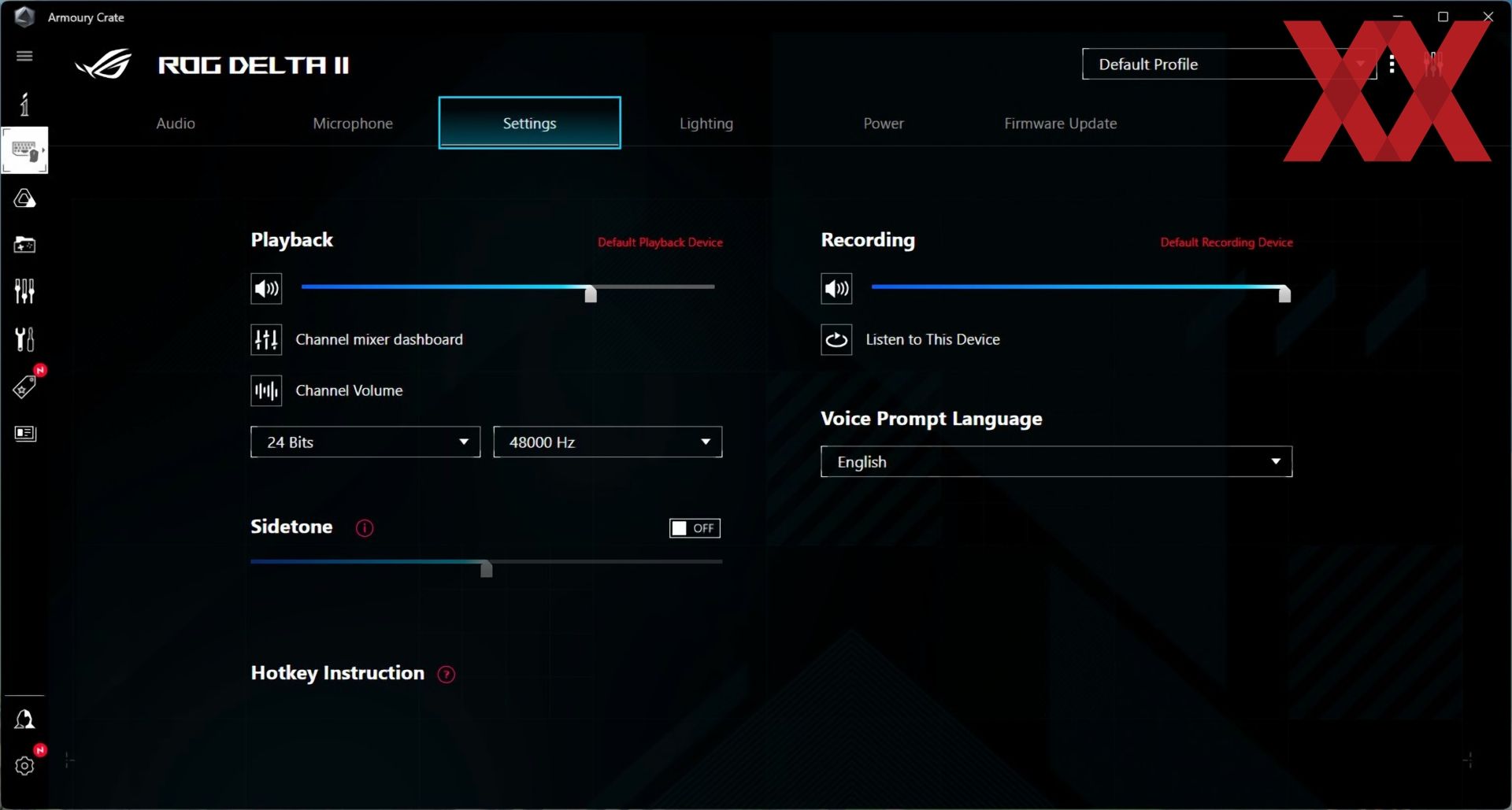The image size is (1512, 810).
Task: Click the Voice Prompt Language heading
Action: tap(932, 419)
